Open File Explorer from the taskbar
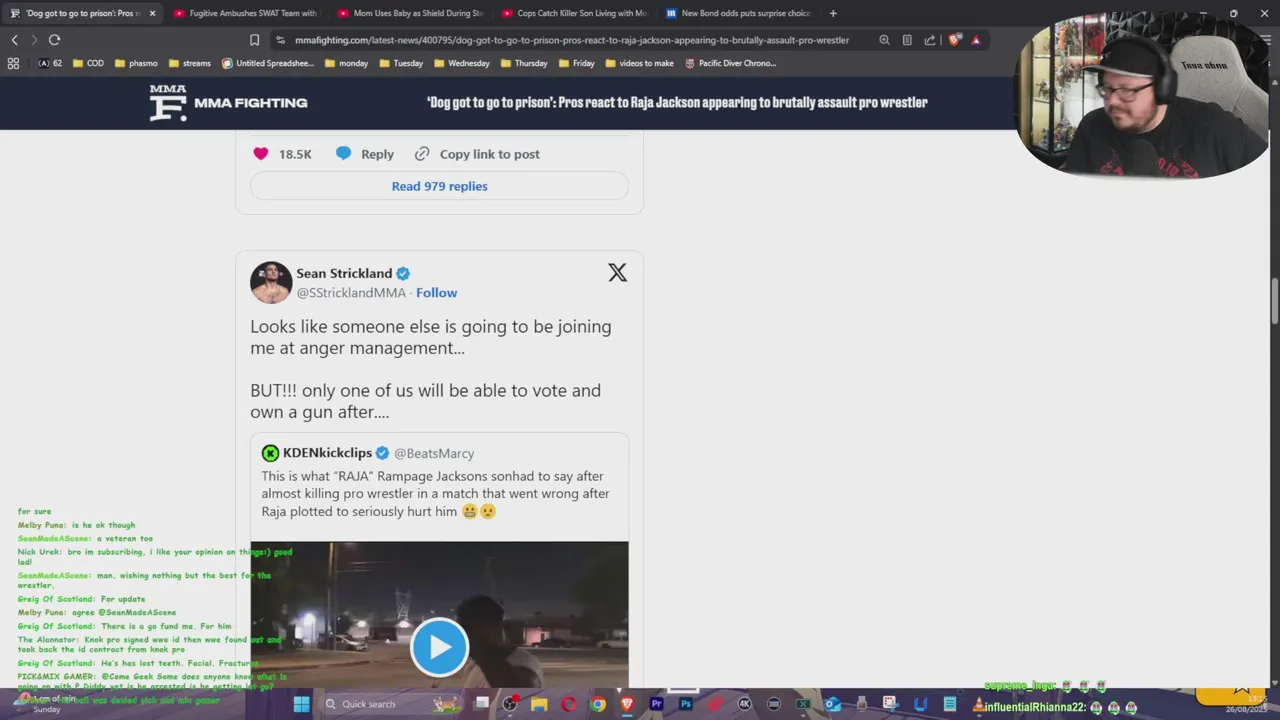 tap(539, 704)
